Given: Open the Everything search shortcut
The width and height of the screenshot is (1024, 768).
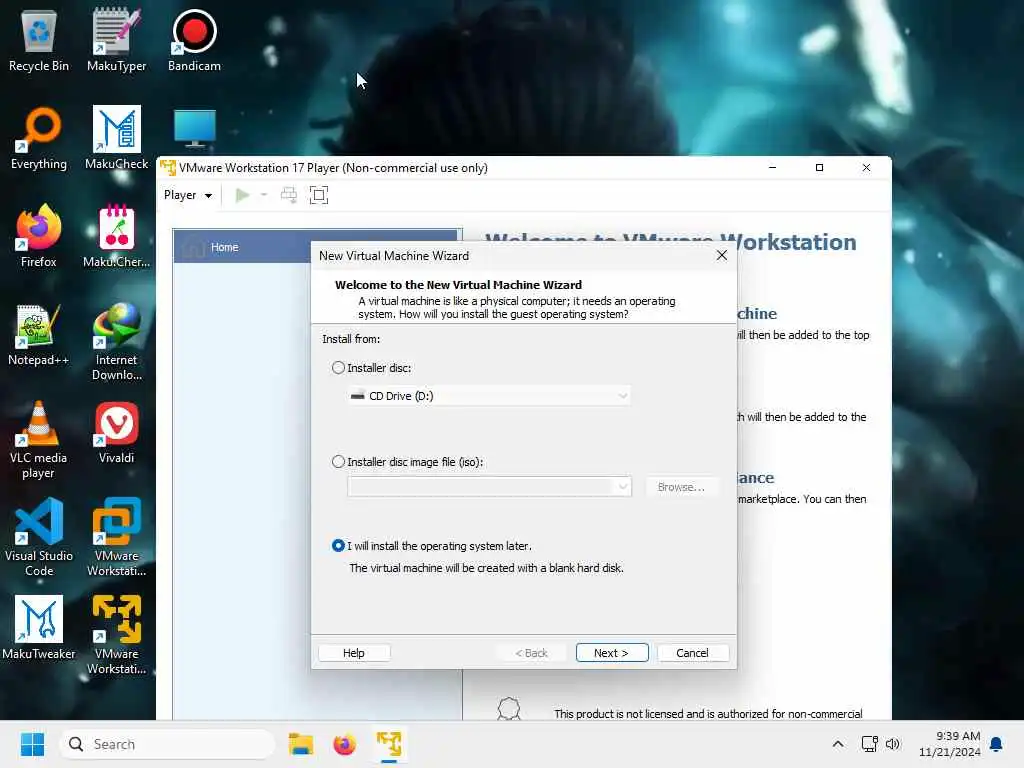Looking at the screenshot, I should 39,138.
